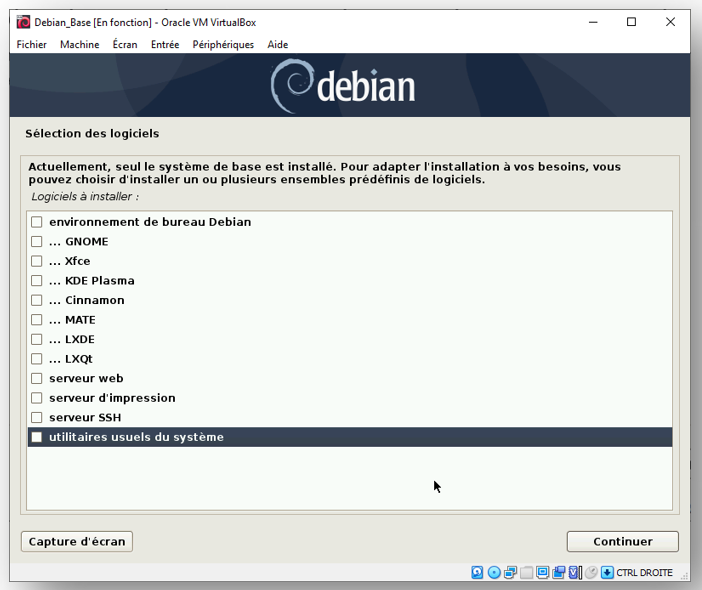Check the KDE Plasma checkbox
Viewport: 702px width, 590px height.
click(37, 281)
